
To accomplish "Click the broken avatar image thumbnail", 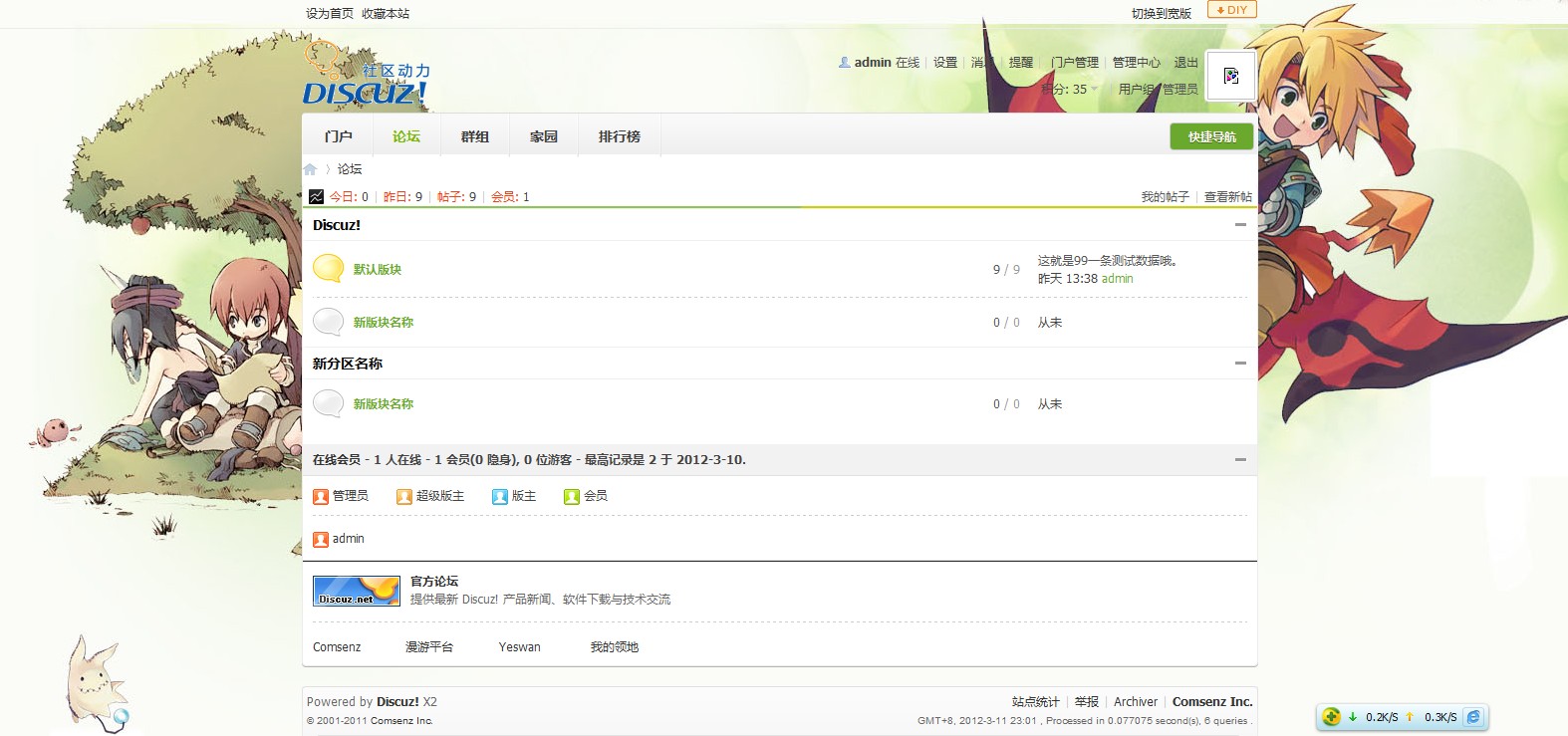I will (1231, 76).
